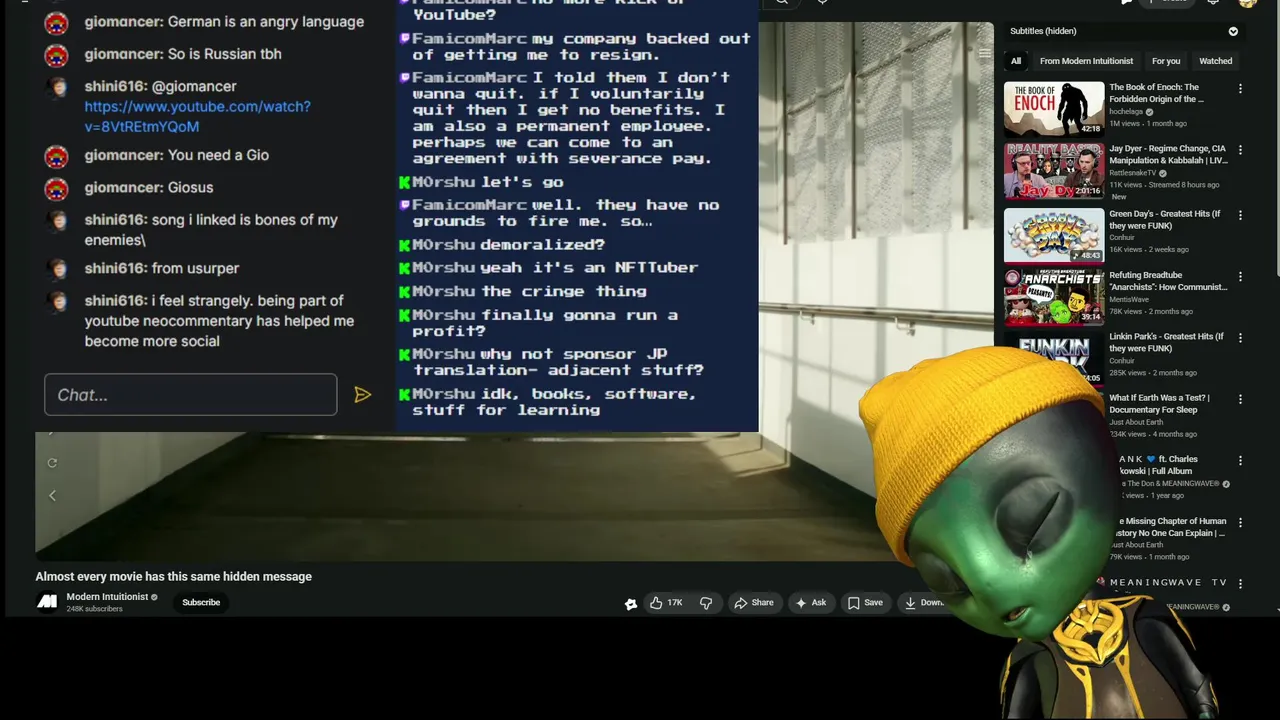Open the YouTube user account avatar

tap(1247, 3)
